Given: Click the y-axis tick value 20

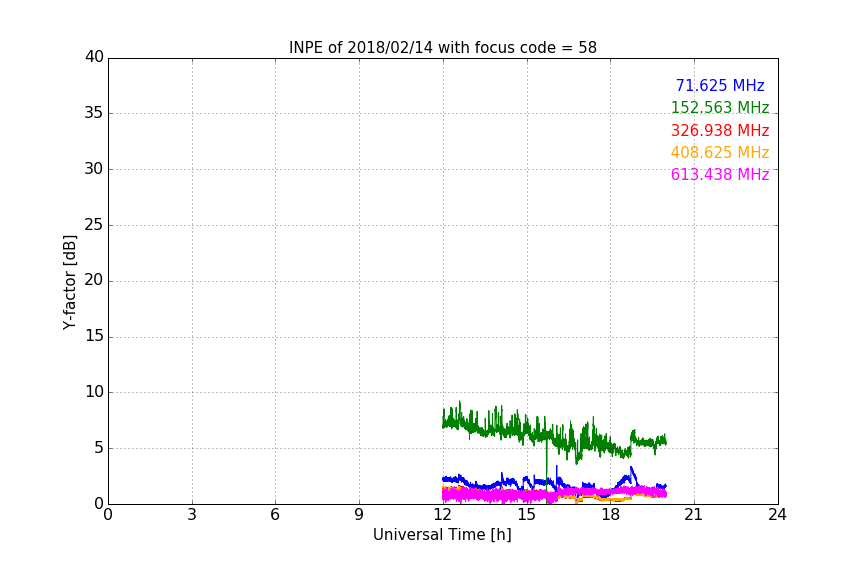Looking at the screenshot, I should coord(94,280).
